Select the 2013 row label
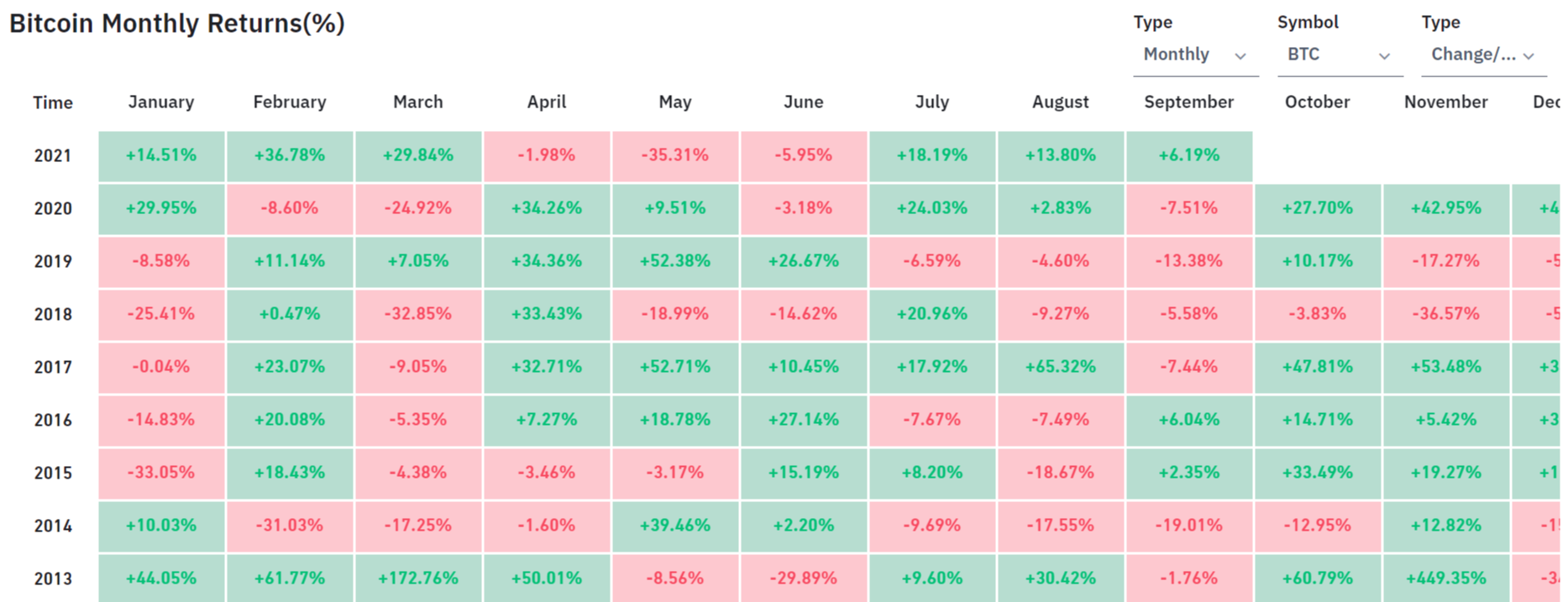The width and height of the screenshot is (1568, 602). pos(53,578)
